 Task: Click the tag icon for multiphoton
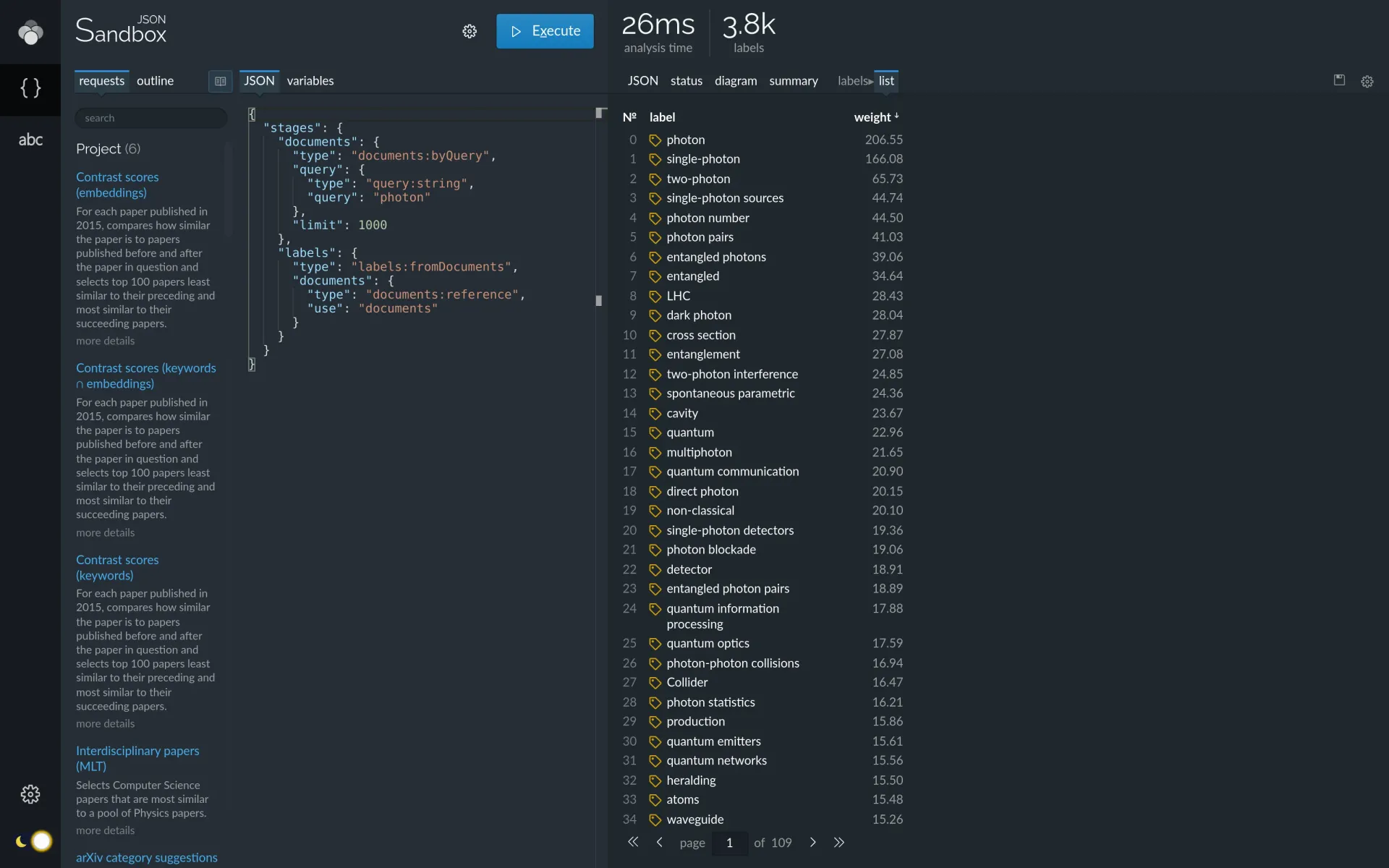coord(655,452)
